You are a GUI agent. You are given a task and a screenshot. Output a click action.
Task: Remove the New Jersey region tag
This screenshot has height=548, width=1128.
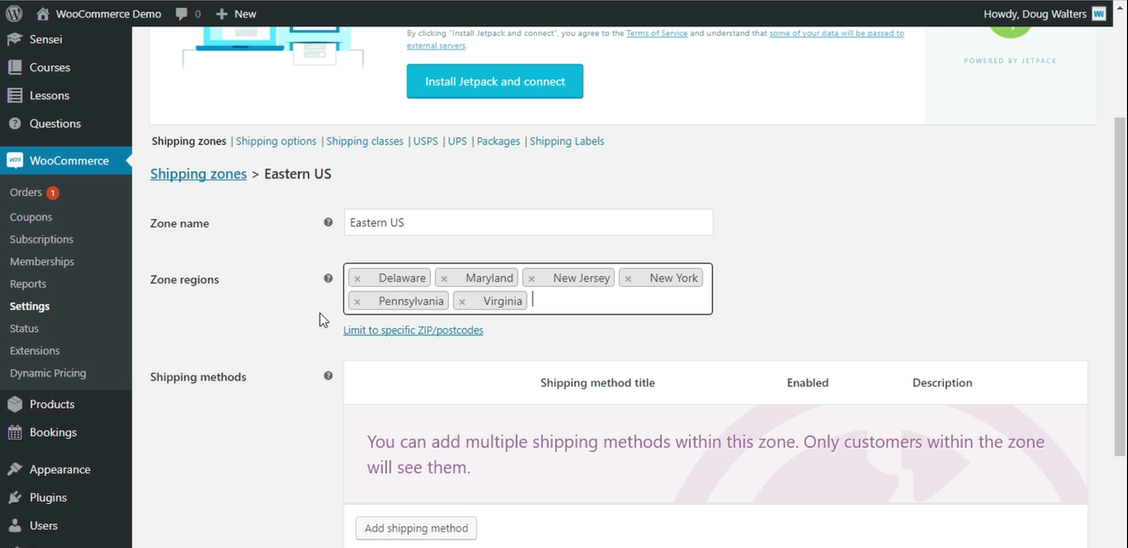(532, 278)
